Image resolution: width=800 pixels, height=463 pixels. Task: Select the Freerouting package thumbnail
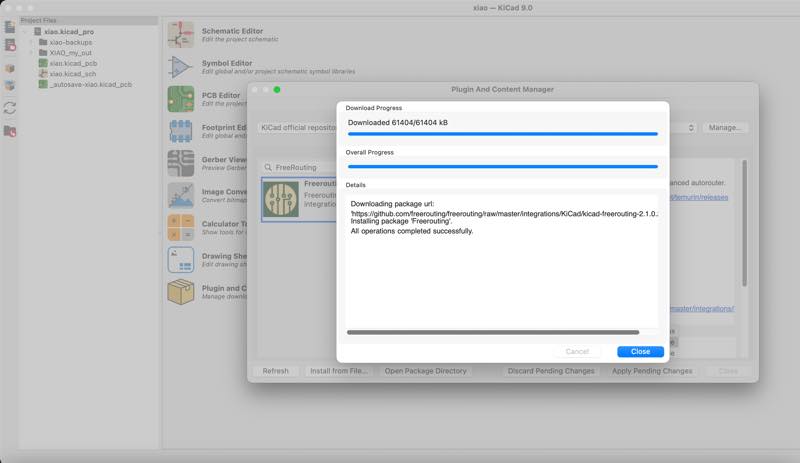281,200
